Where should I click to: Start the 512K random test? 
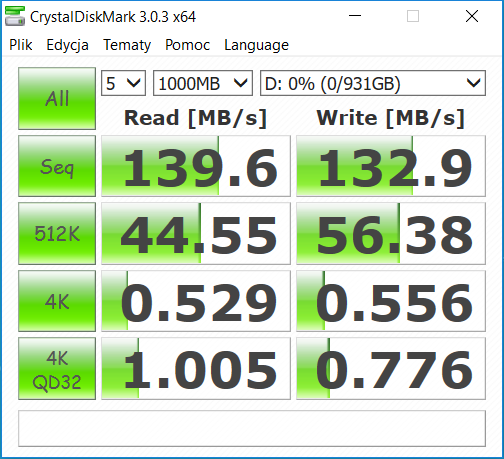57,233
